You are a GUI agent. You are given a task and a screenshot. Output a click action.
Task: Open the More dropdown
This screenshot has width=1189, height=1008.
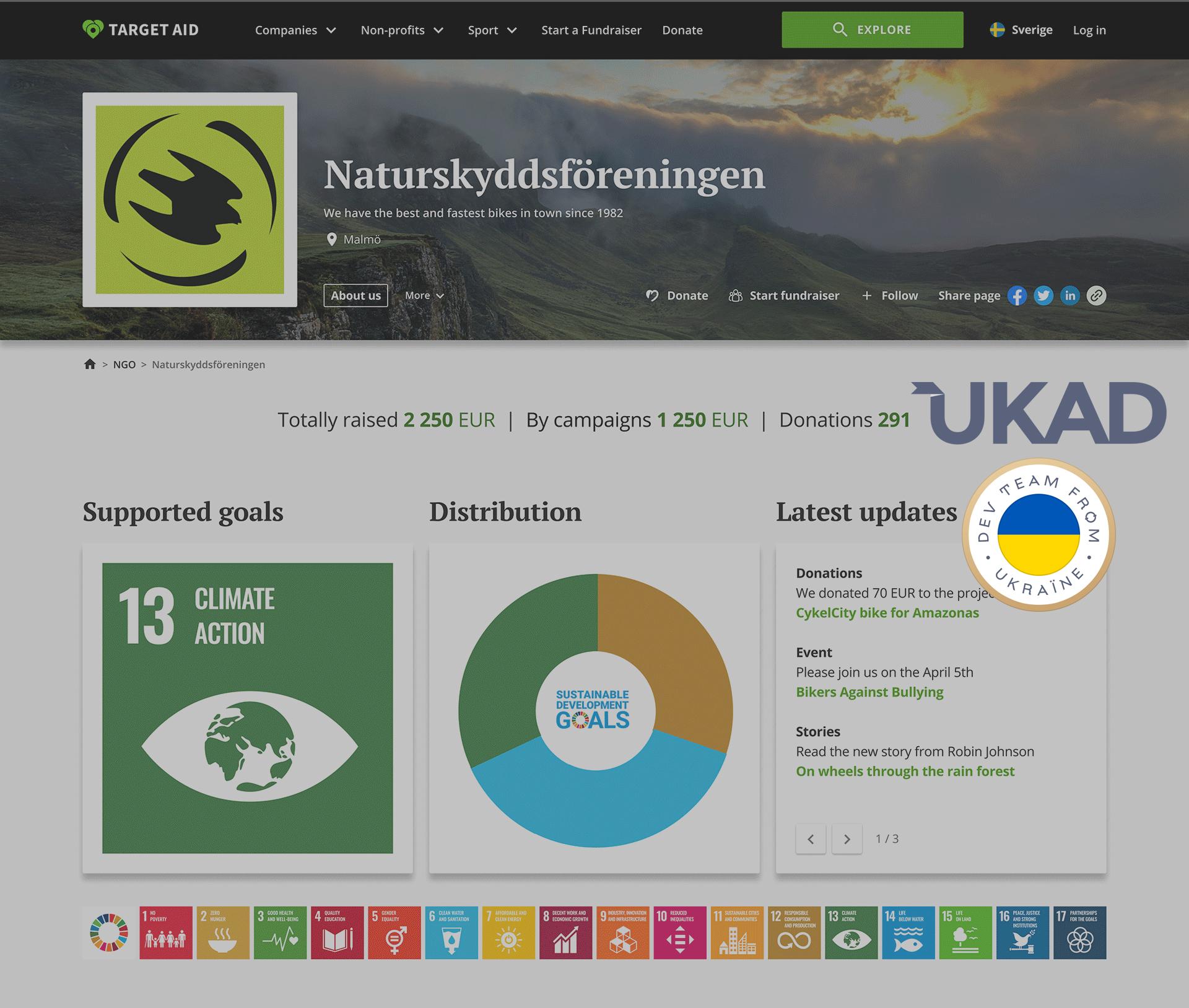424,296
